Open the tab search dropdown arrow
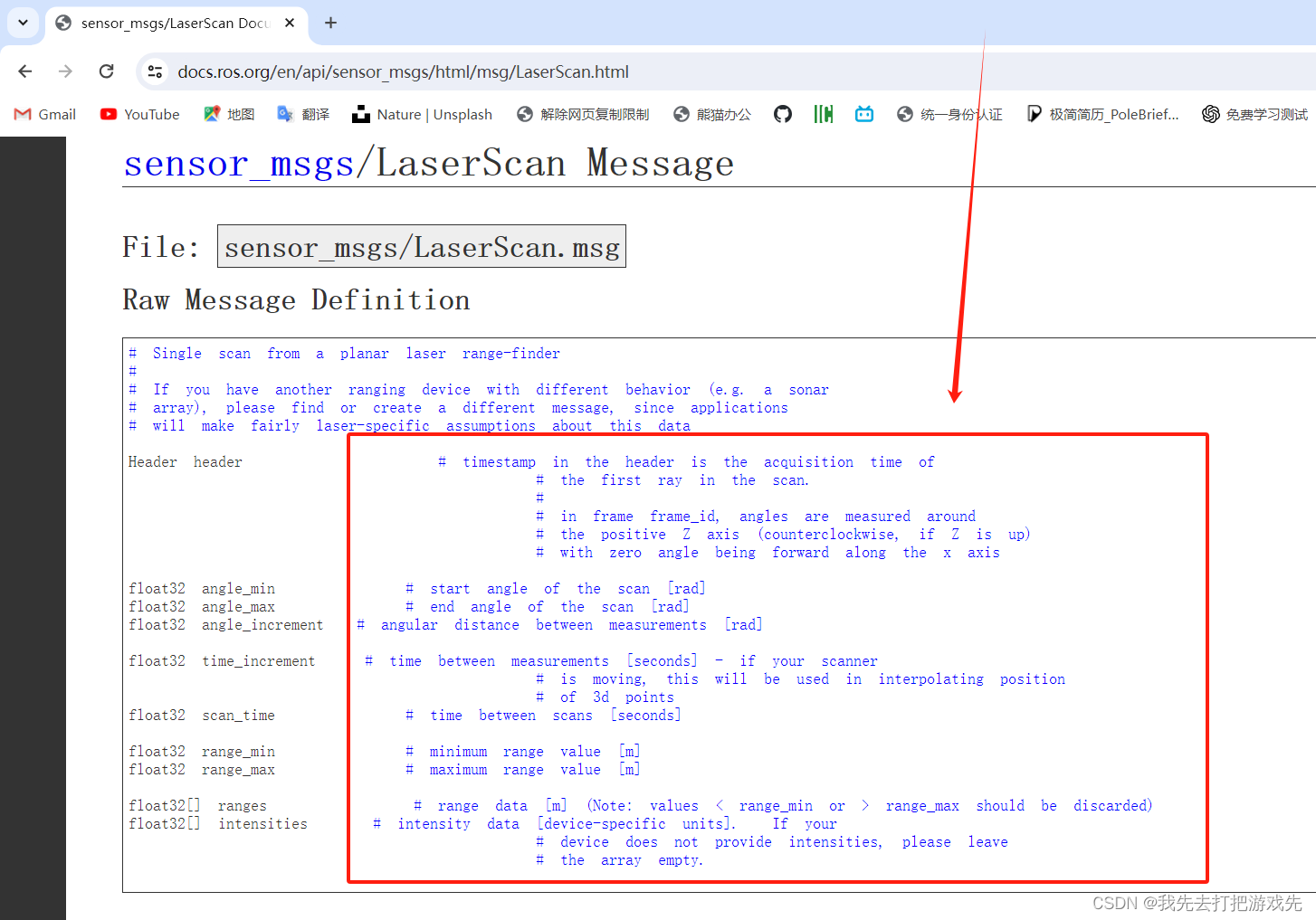This screenshot has height=920, width=1316. pyautogui.click(x=23, y=23)
